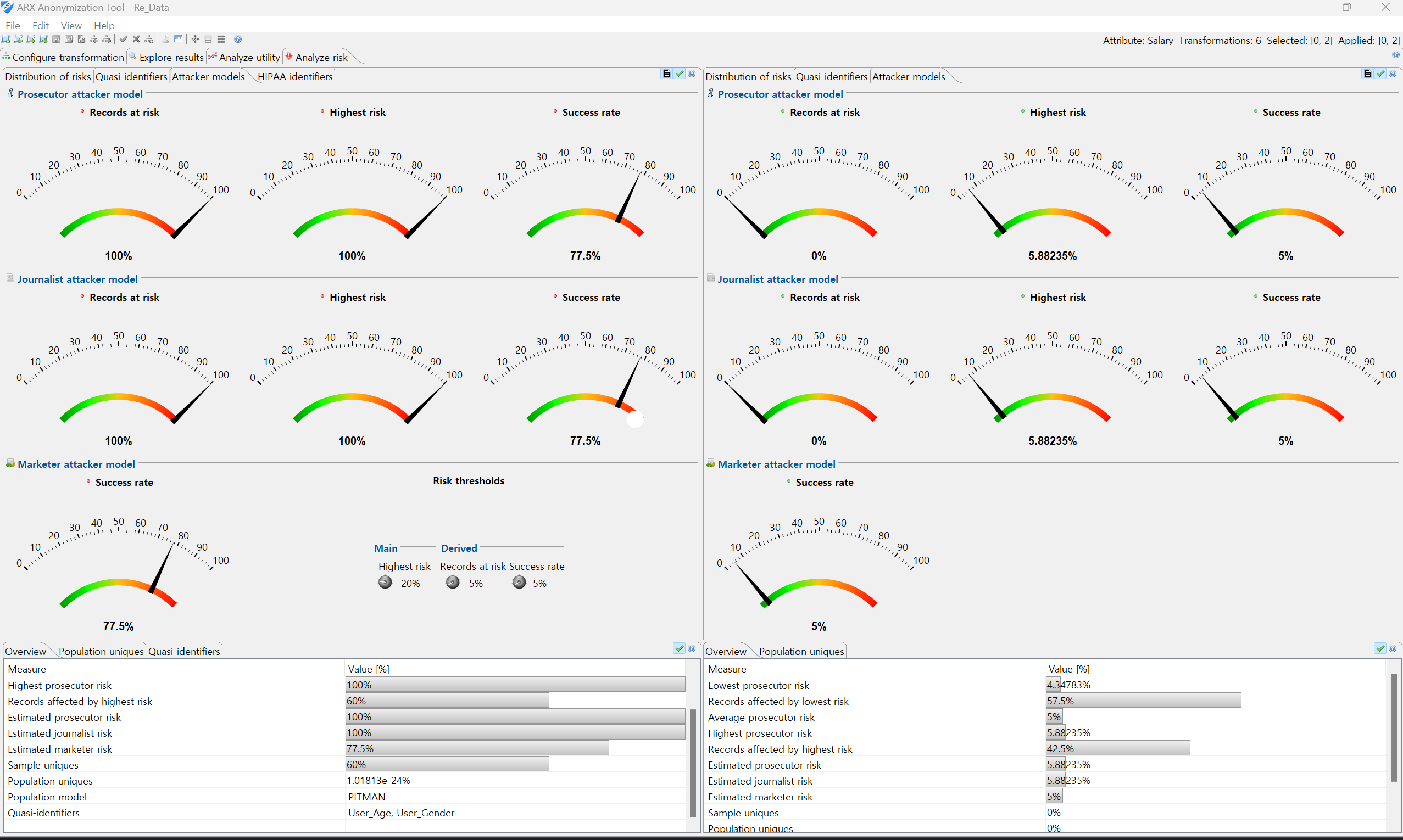Toggle subset view icon in left risk panel
The image size is (1403, 840).
coord(666,74)
